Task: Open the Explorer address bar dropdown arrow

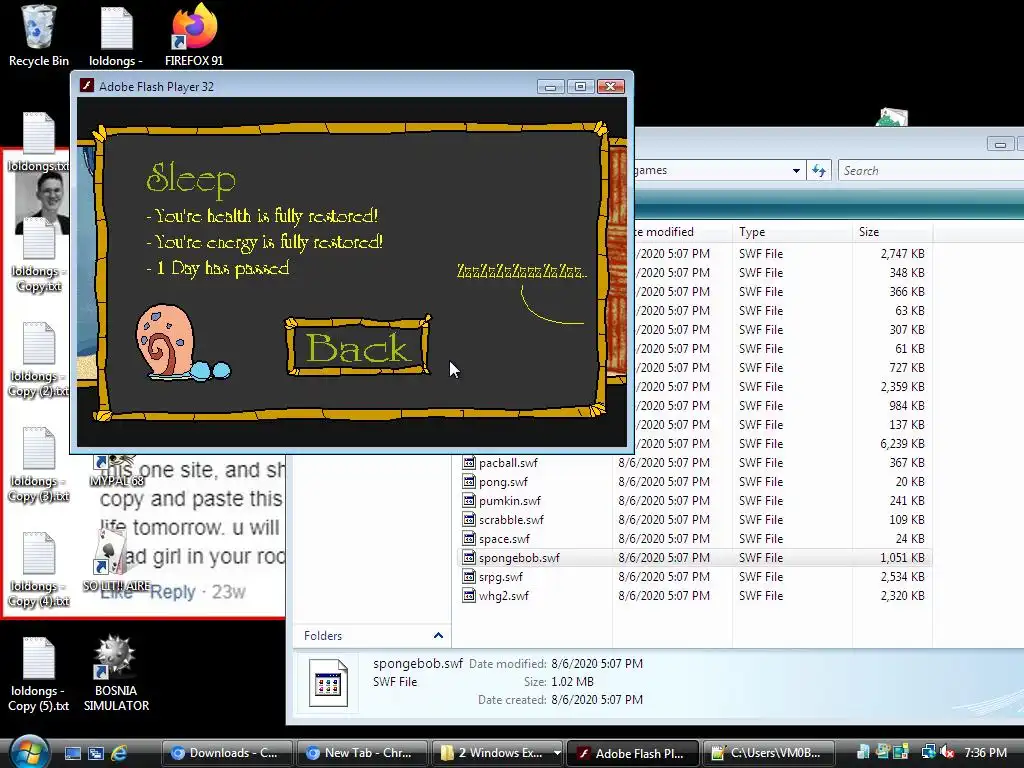Action: pyautogui.click(x=796, y=170)
